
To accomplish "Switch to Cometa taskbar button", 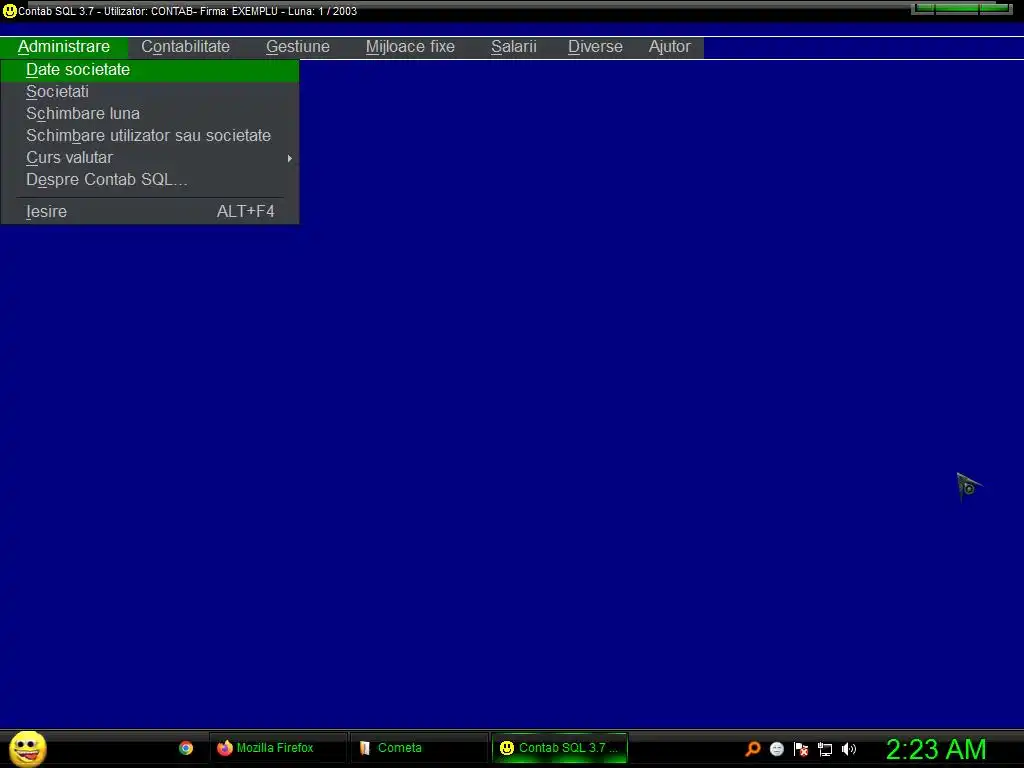I will [418, 748].
